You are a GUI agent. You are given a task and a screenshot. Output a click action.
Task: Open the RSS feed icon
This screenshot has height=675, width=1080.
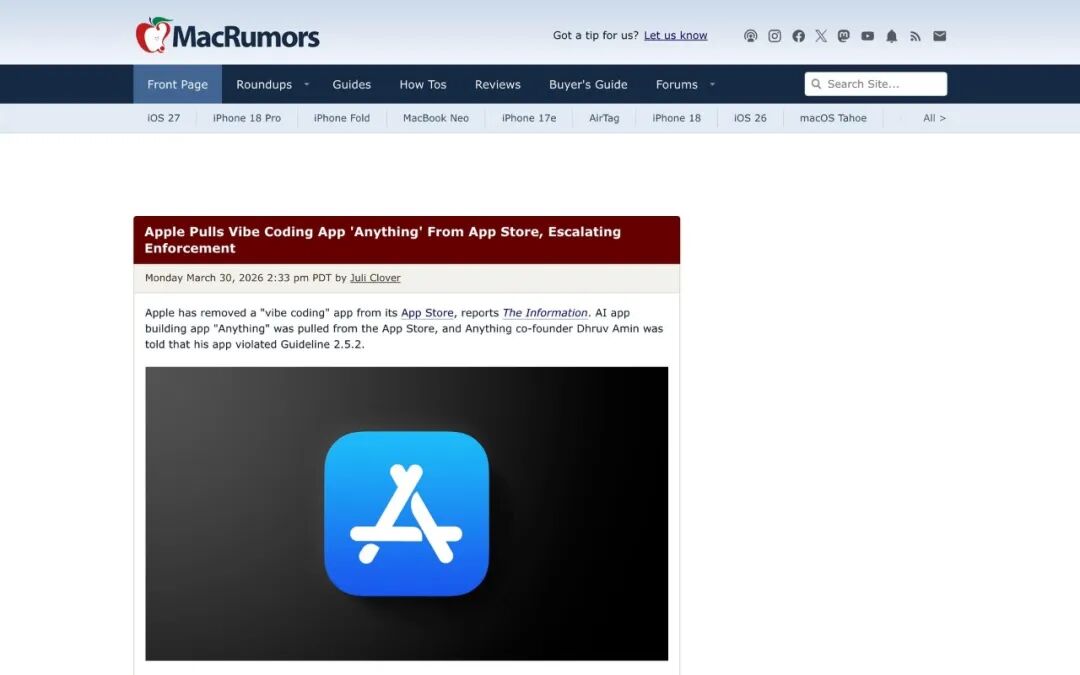tap(915, 36)
